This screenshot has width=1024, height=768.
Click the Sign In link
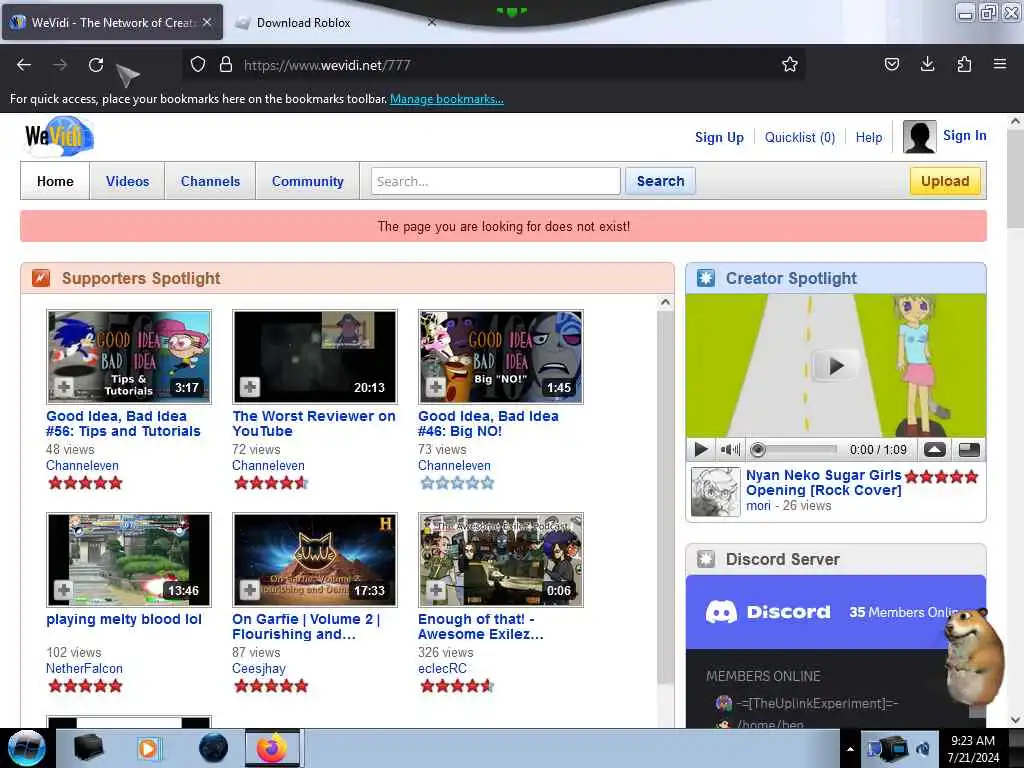[965, 135]
